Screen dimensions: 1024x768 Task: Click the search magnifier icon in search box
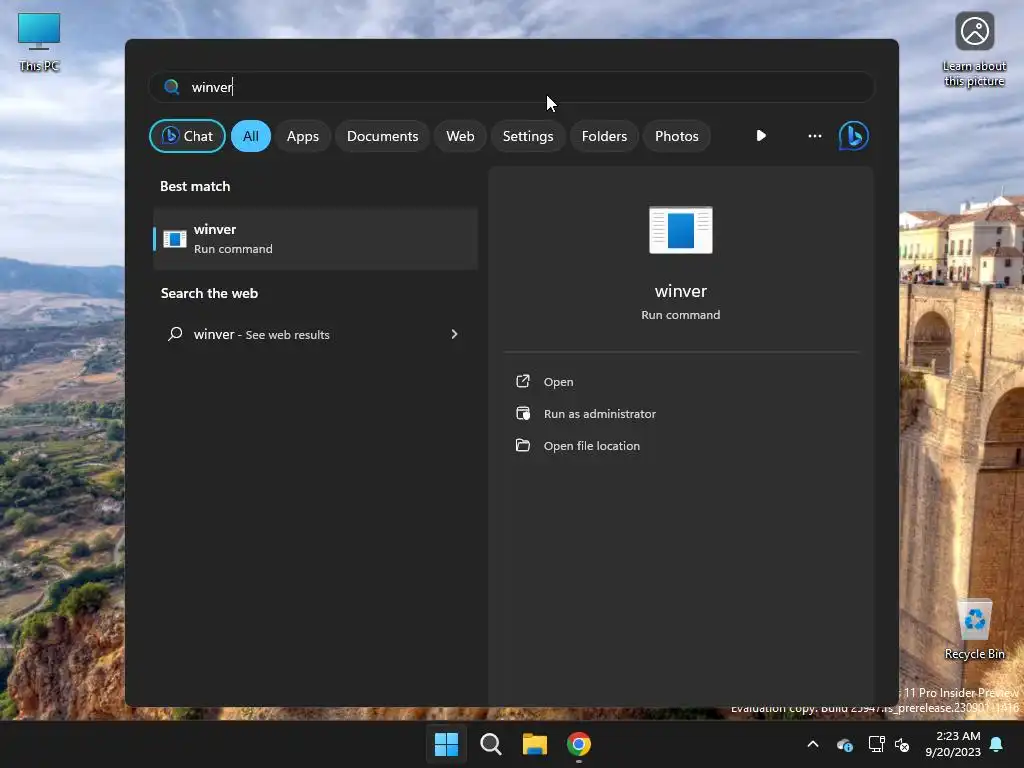pyautogui.click(x=172, y=87)
